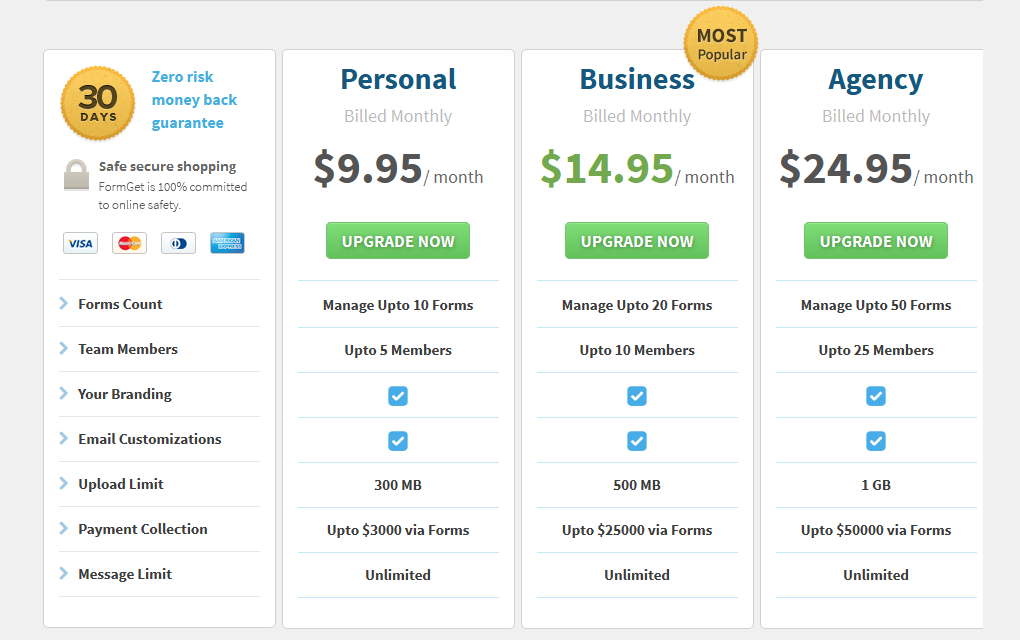Click the Diners Club card icon
1020x640 pixels.
pos(178,243)
